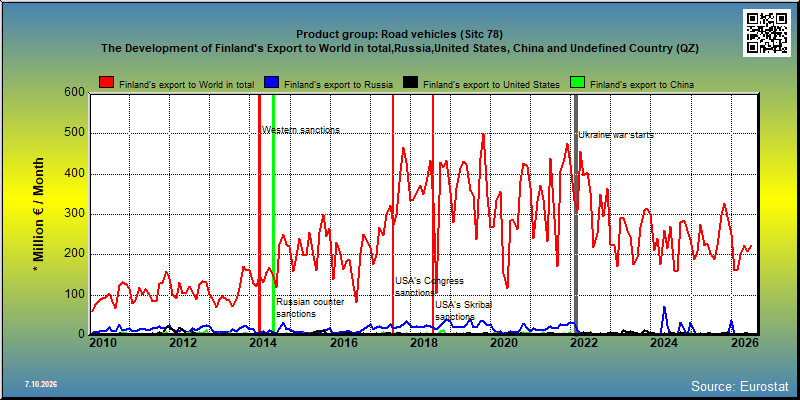This screenshot has width=800, height=400.
Task: Click the blue Russia export legend swatch
Action: pos(271,83)
